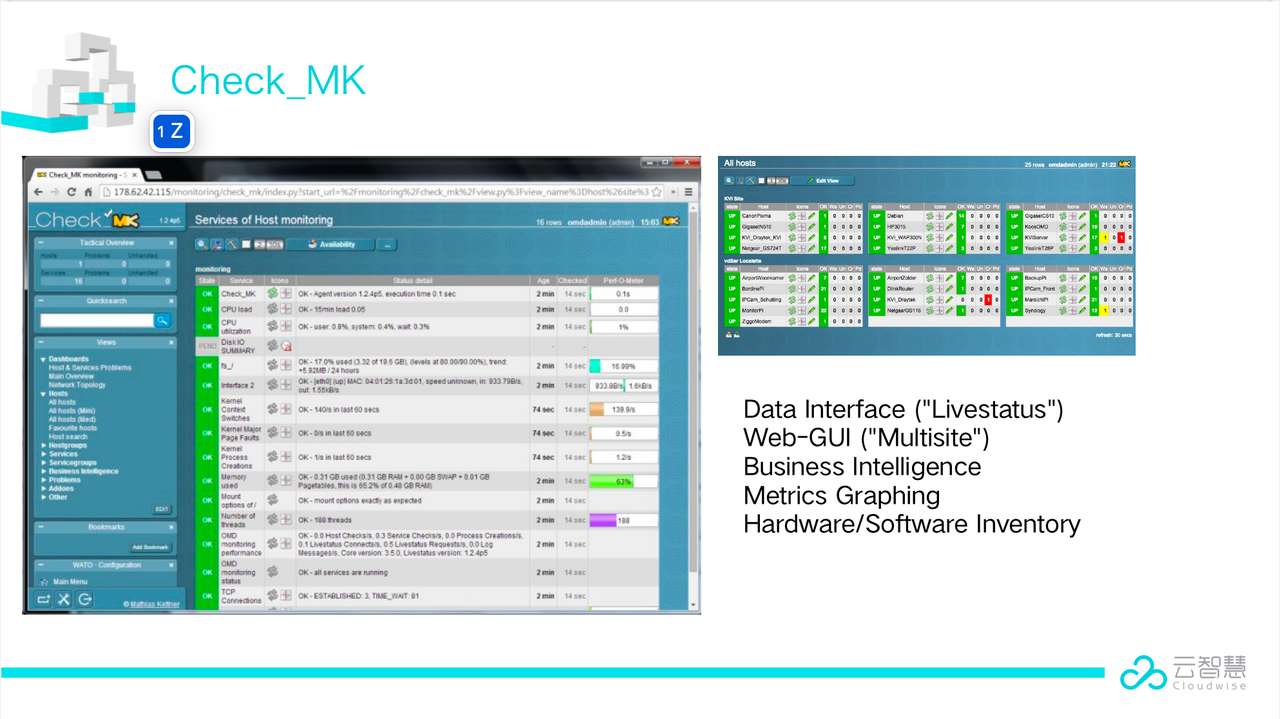Viewport: 1280px width, 719px height.
Task: Click the browser home icon
Action: [x=88, y=192]
